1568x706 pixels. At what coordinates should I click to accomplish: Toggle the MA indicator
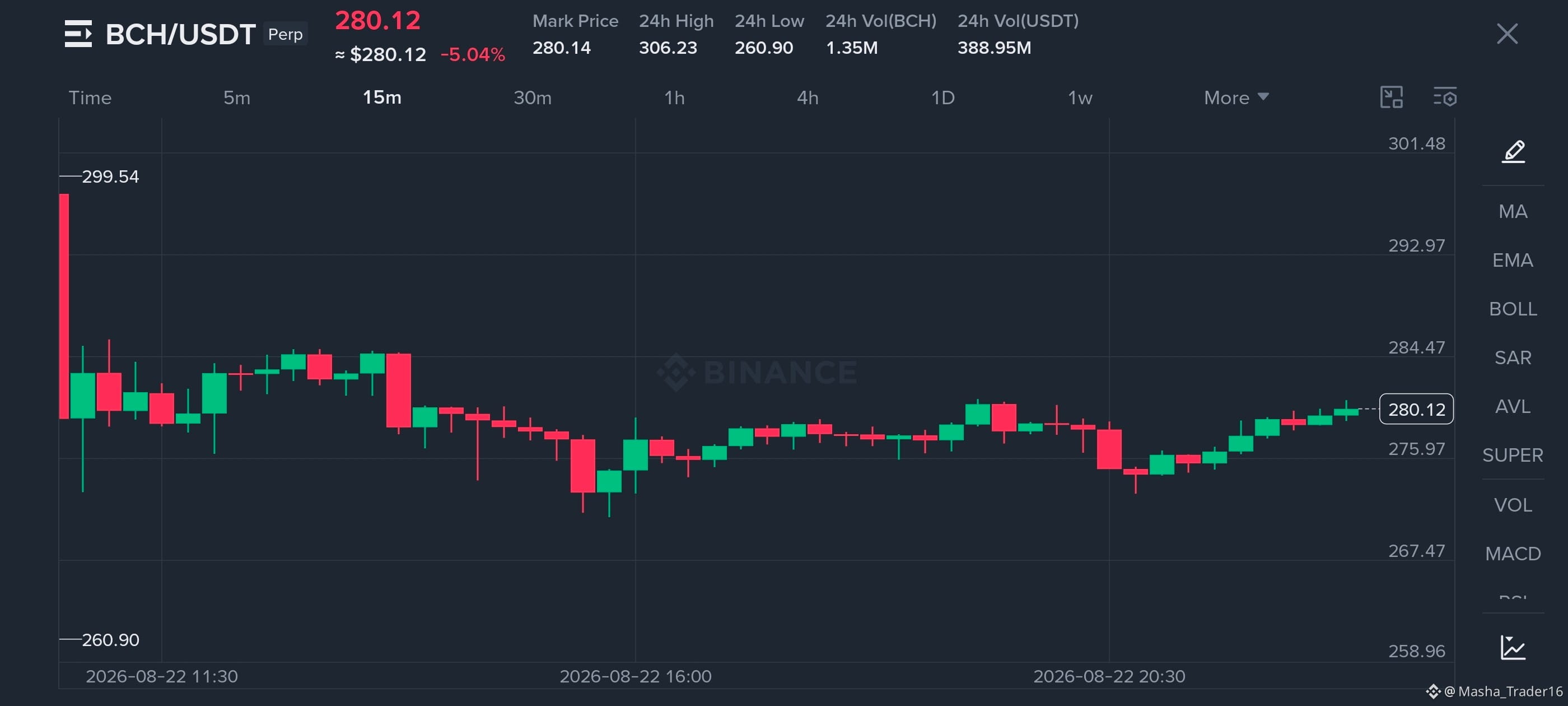pyautogui.click(x=1513, y=211)
